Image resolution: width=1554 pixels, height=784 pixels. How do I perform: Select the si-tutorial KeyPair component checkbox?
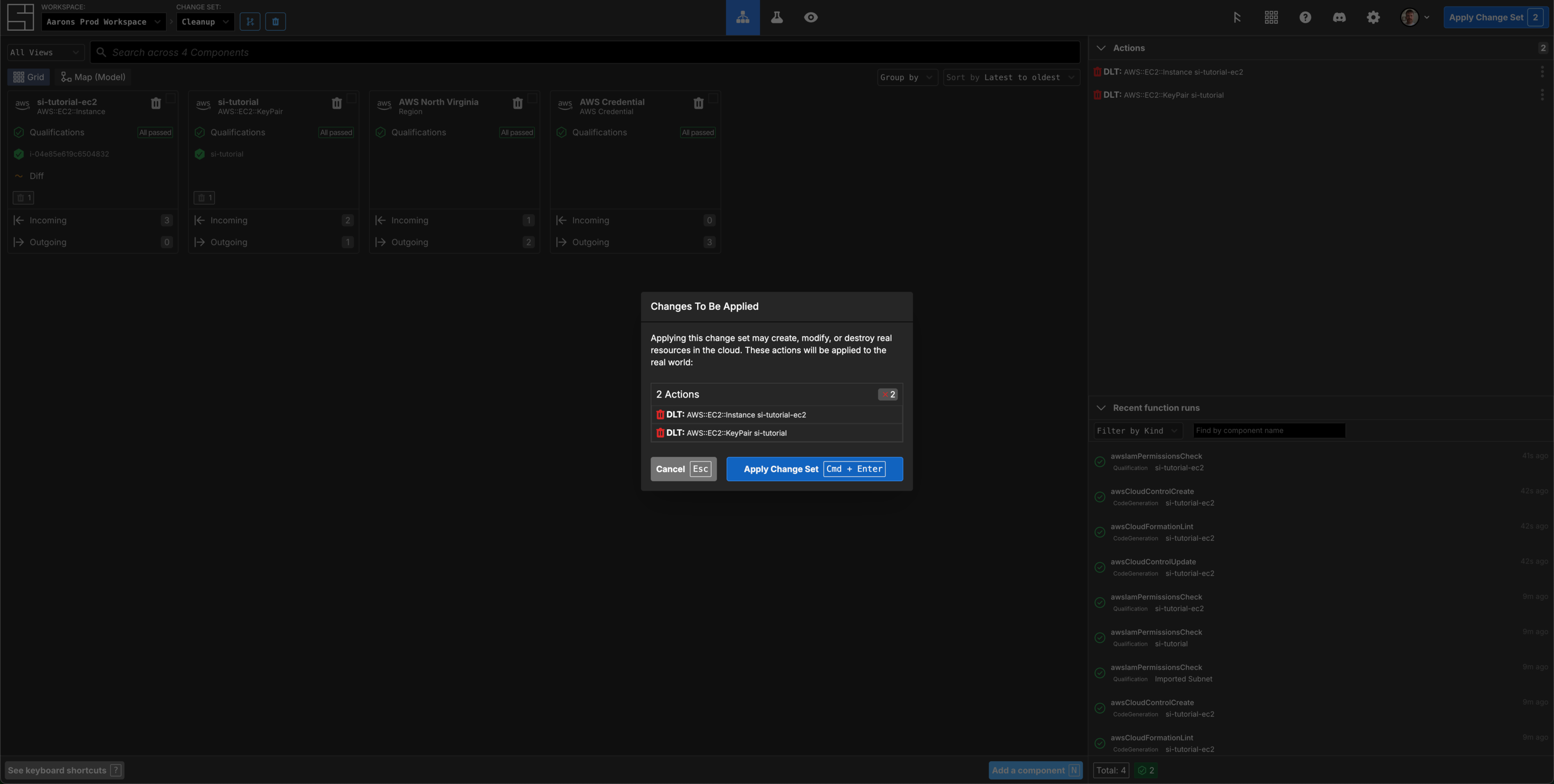click(352, 98)
